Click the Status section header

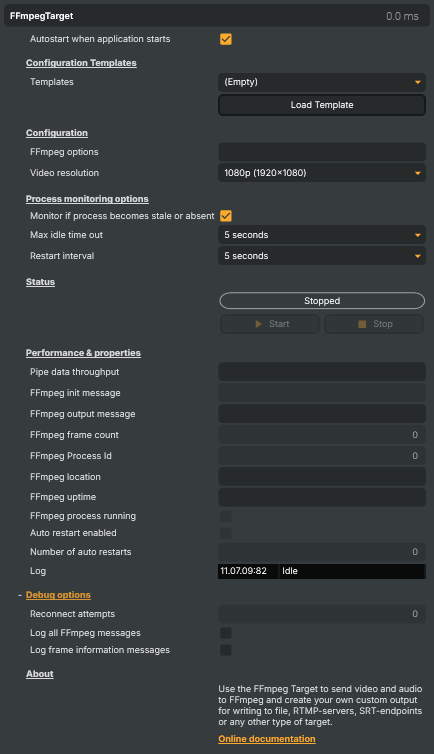(x=40, y=282)
